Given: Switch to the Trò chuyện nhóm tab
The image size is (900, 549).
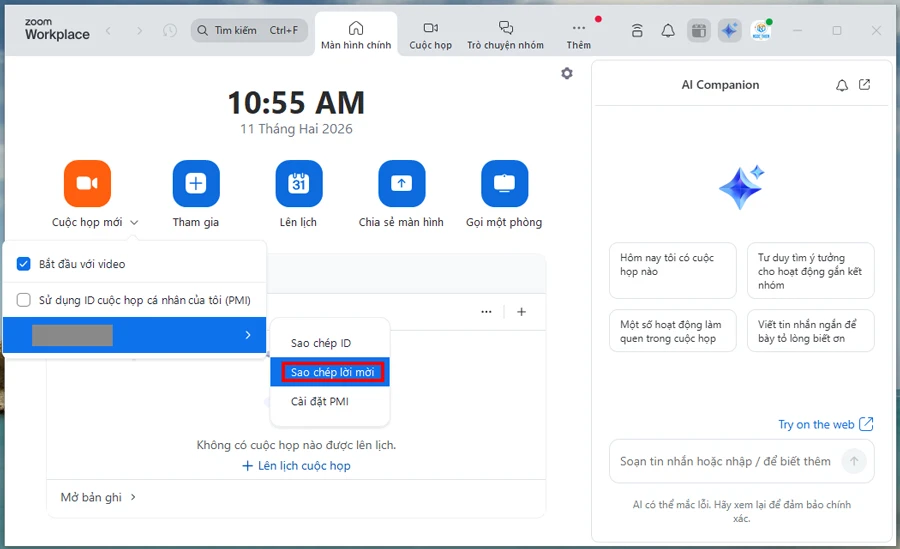Looking at the screenshot, I should (505, 33).
